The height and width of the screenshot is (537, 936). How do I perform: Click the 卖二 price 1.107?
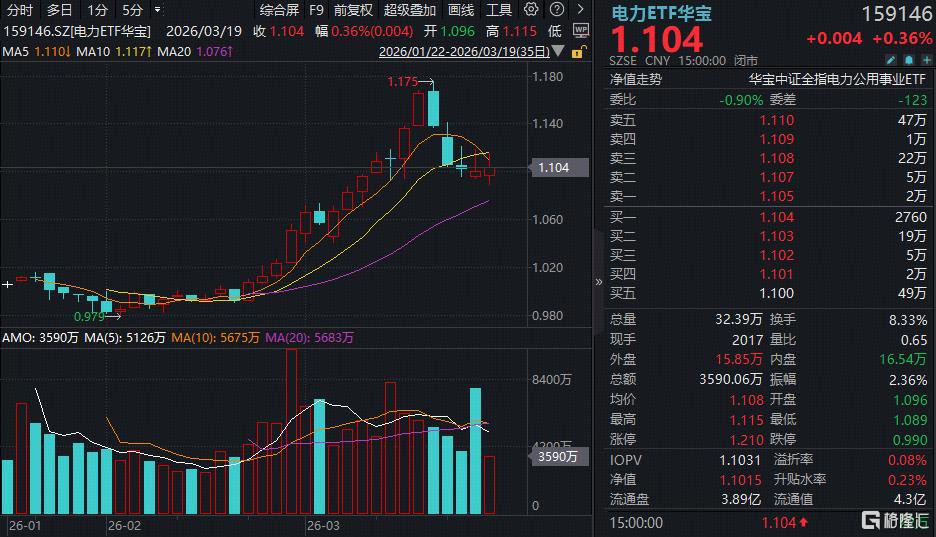[x=777, y=177]
